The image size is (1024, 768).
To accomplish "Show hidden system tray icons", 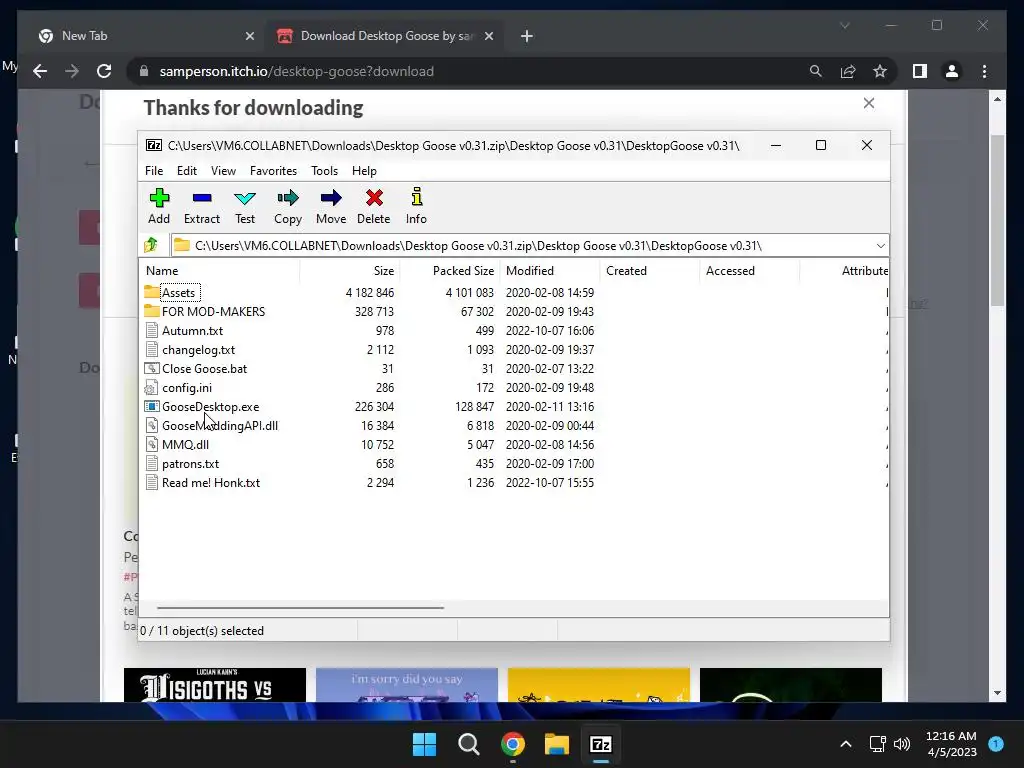I will 846,744.
